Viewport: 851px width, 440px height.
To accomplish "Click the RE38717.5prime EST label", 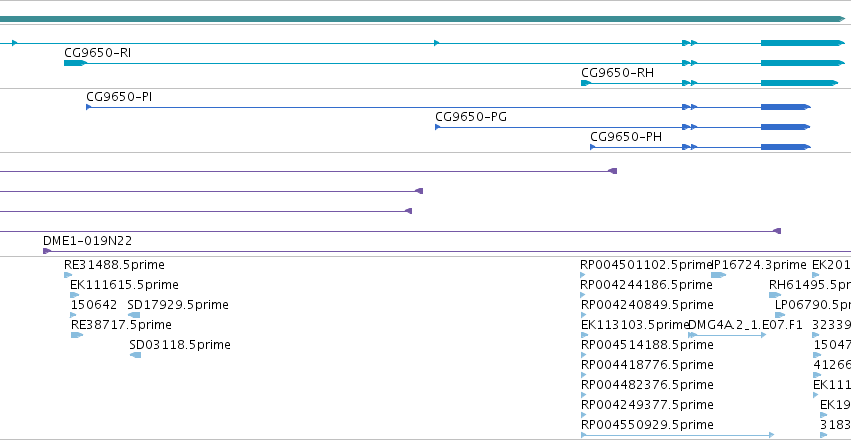I will (x=122, y=325).
